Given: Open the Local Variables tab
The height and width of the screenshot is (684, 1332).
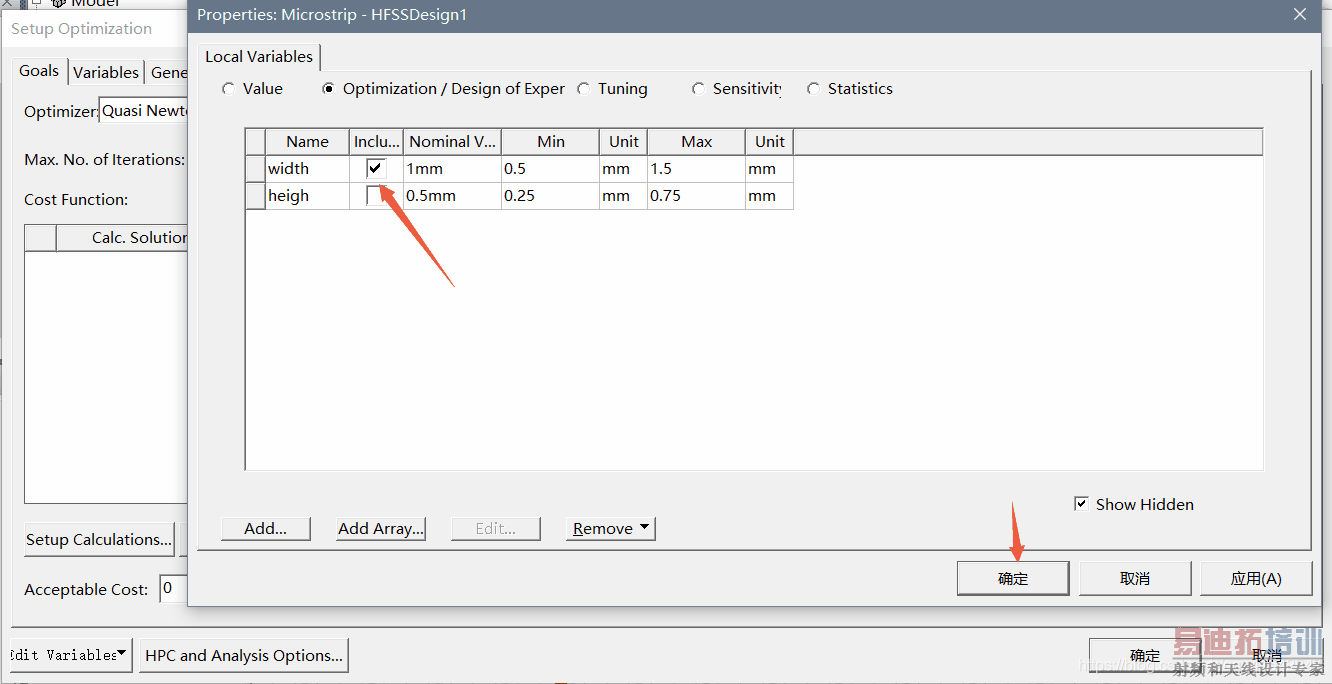Looking at the screenshot, I should coord(259,56).
